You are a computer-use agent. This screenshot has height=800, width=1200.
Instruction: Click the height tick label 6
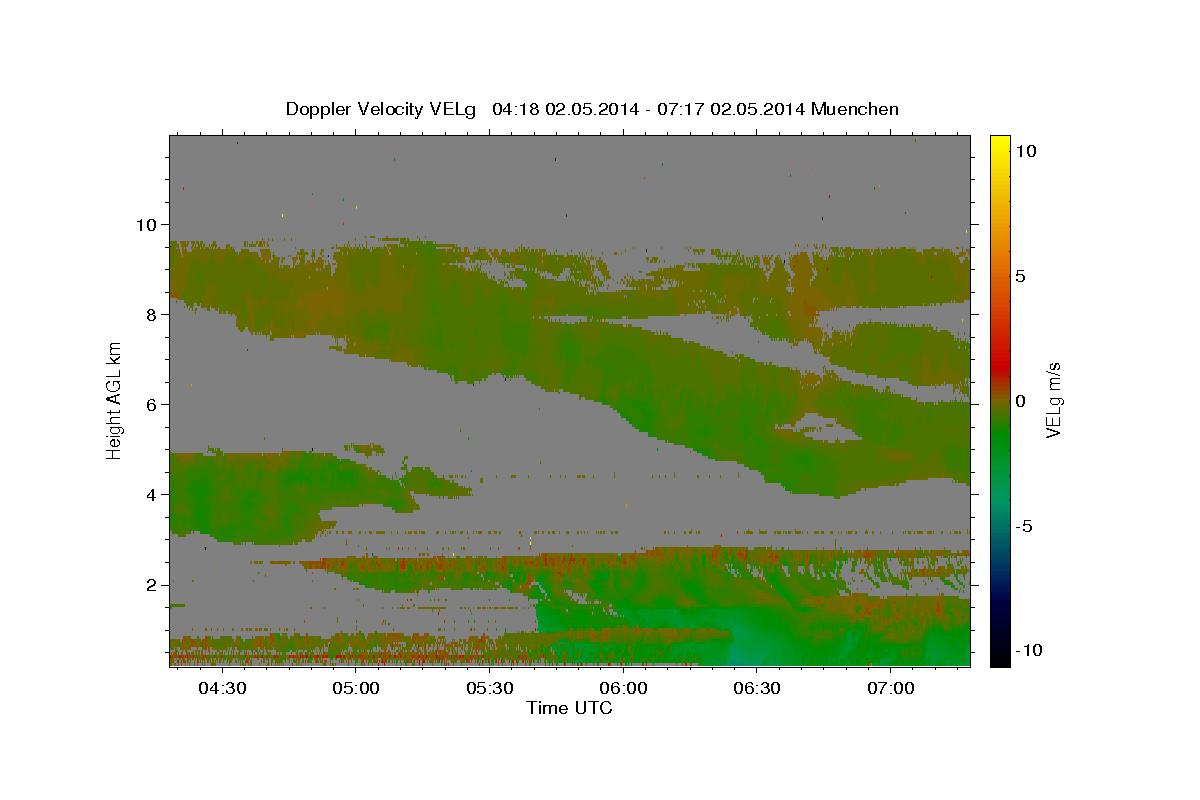point(152,404)
